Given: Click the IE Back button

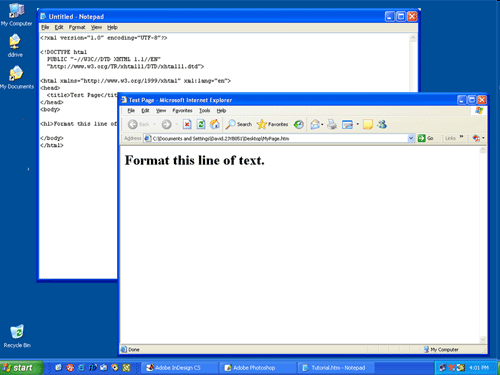Looking at the screenshot, I should coord(138,124).
